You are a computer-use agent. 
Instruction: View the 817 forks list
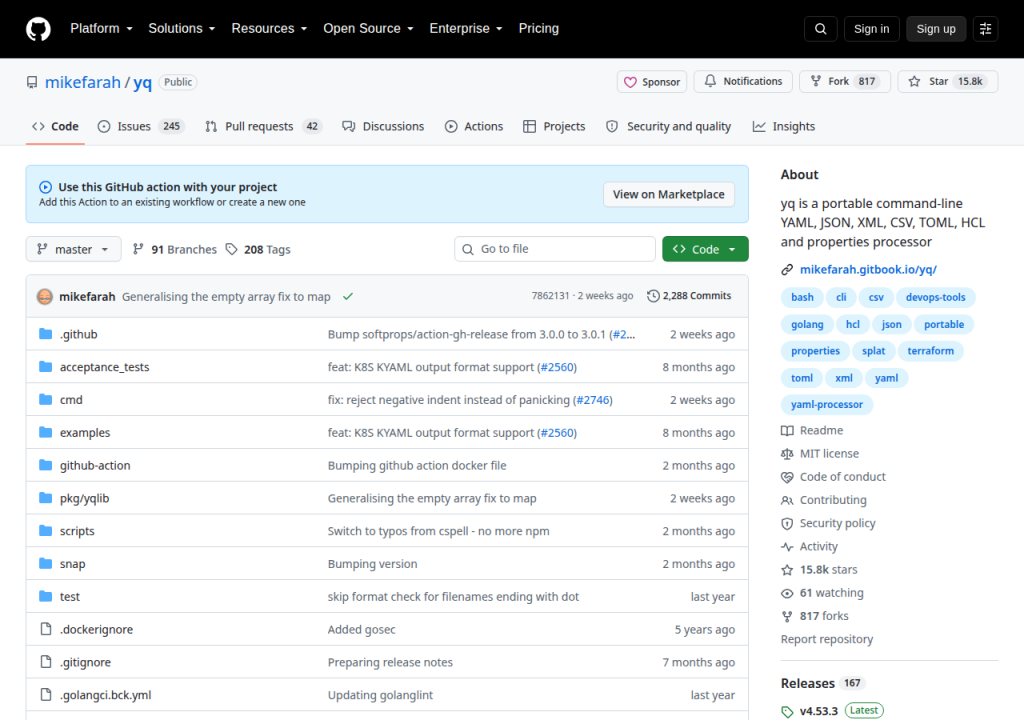[x=814, y=616]
